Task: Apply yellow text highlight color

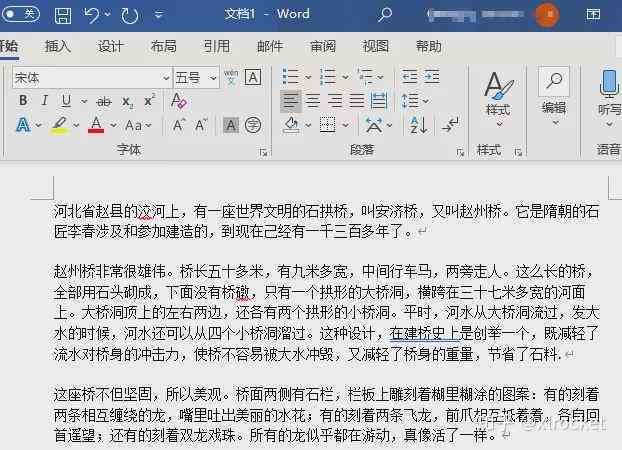Action: point(60,125)
